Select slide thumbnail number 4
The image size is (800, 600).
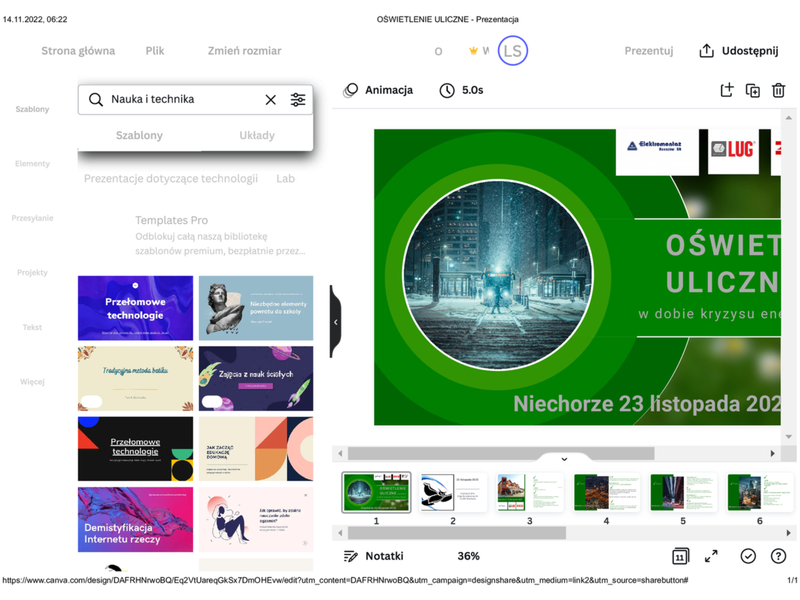(x=606, y=493)
